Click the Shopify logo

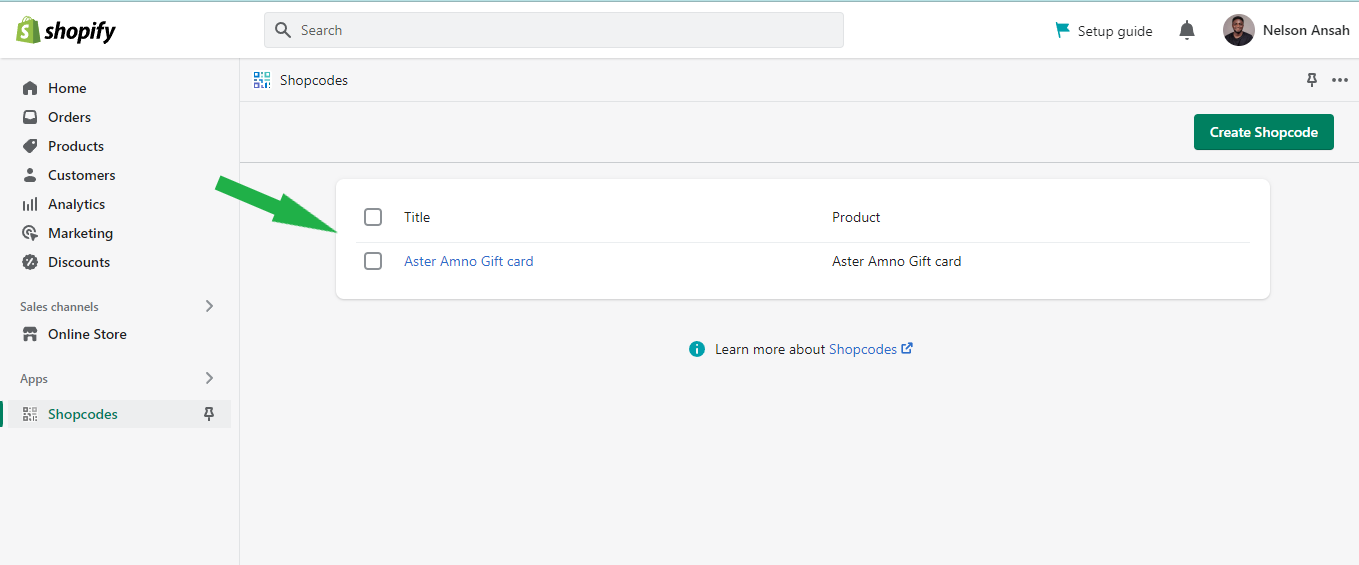[66, 31]
